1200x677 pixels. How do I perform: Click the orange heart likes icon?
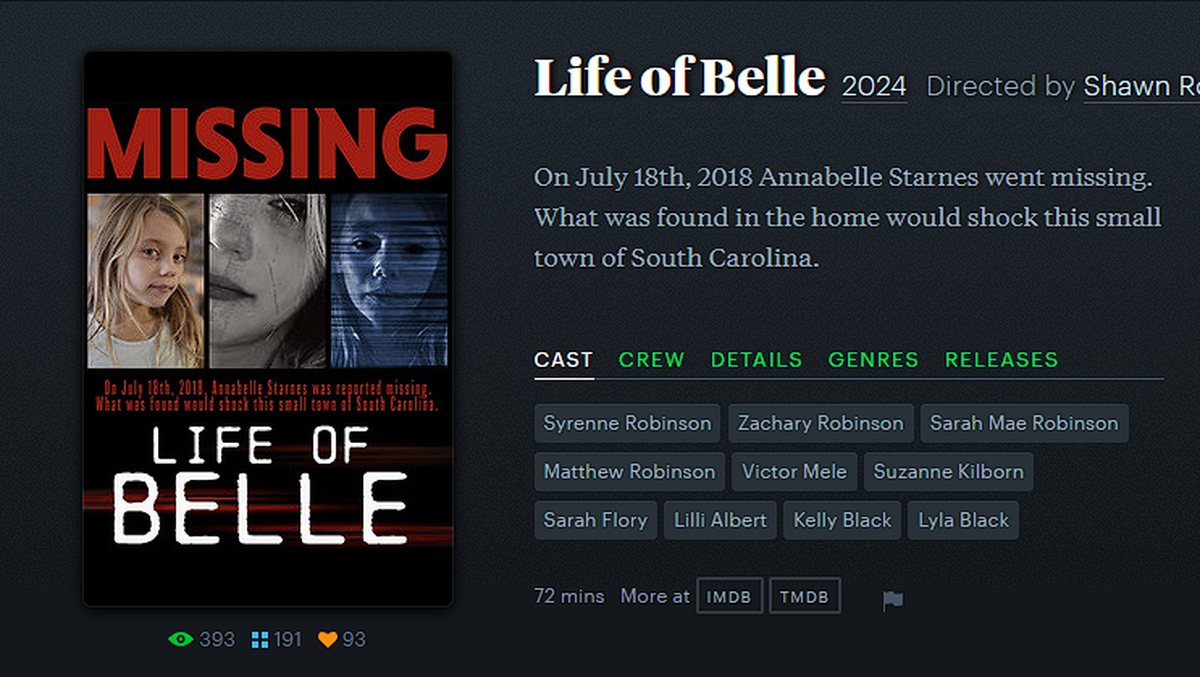click(327, 639)
